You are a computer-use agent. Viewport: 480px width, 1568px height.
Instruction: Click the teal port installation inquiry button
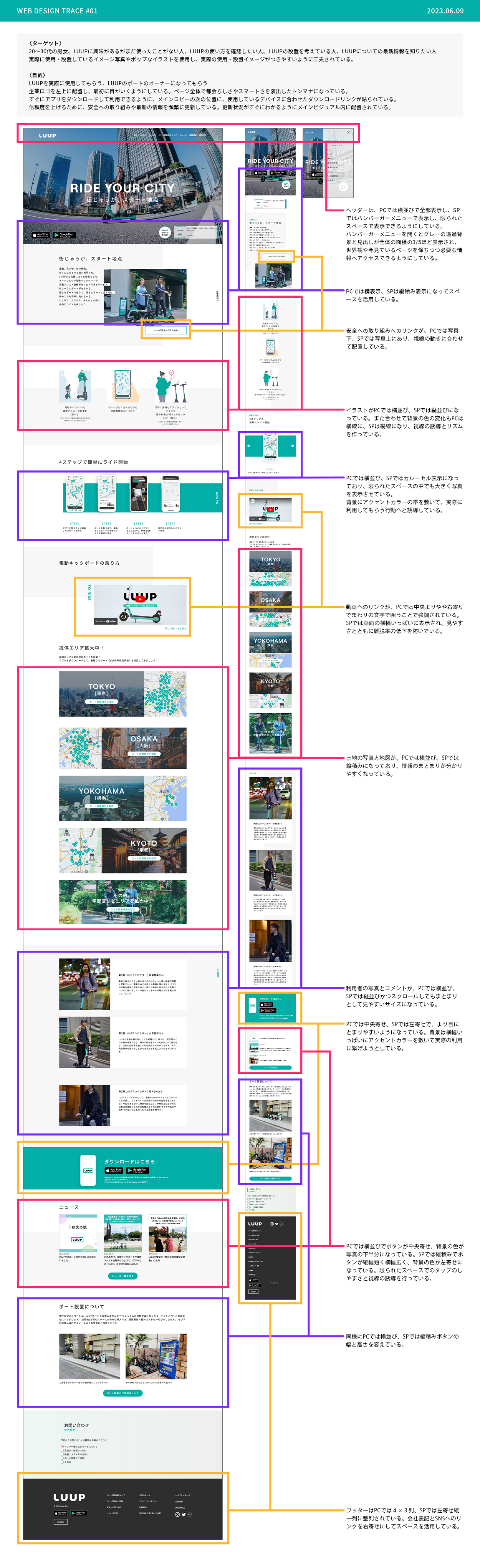(122, 1393)
